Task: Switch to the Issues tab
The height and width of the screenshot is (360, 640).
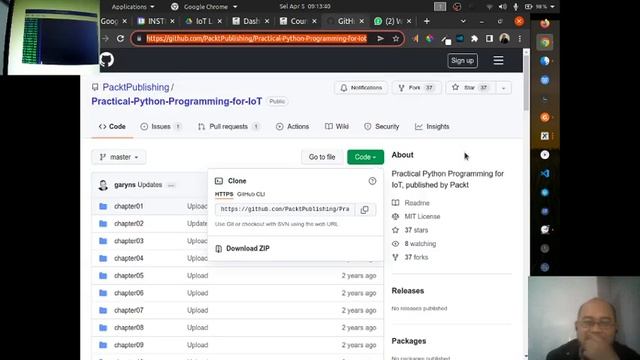Action: (x=160, y=127)
